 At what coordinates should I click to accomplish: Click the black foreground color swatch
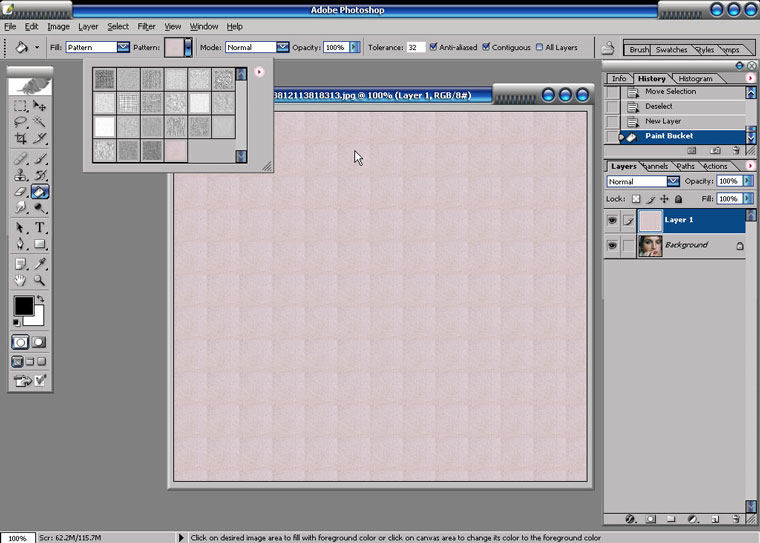[x=23, y=306]
